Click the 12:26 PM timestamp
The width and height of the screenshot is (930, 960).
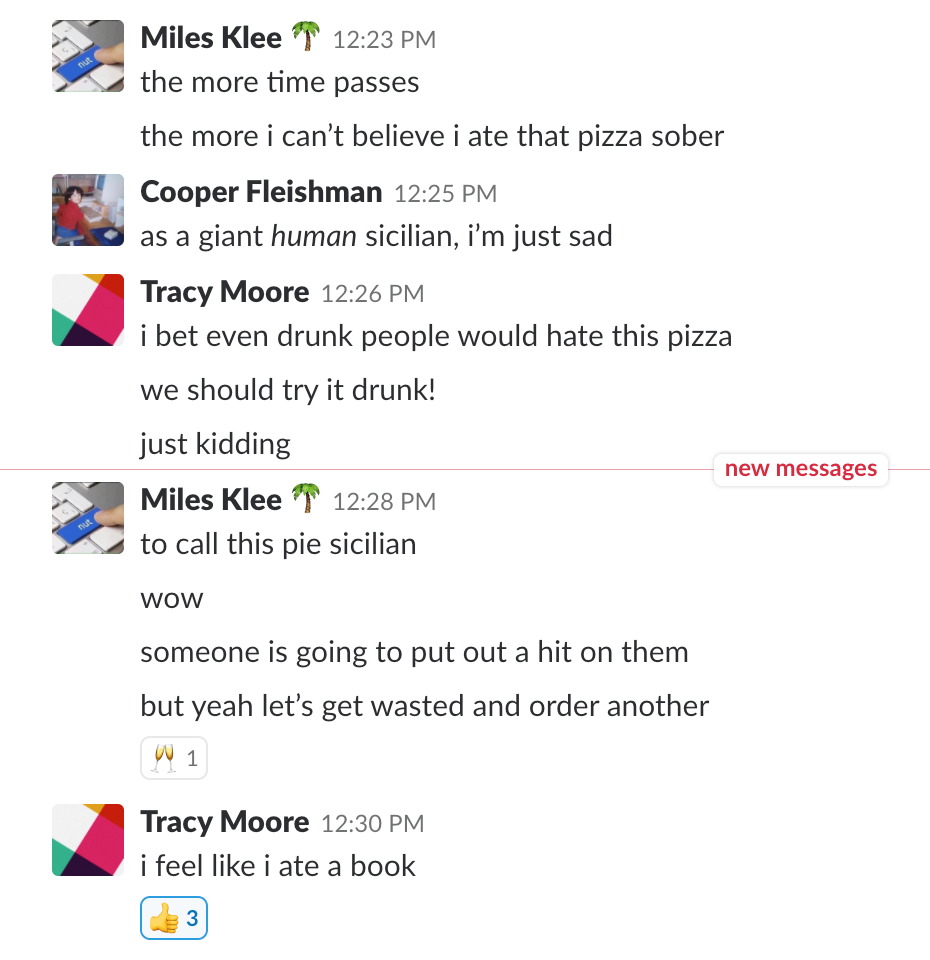tap(373, 294)
